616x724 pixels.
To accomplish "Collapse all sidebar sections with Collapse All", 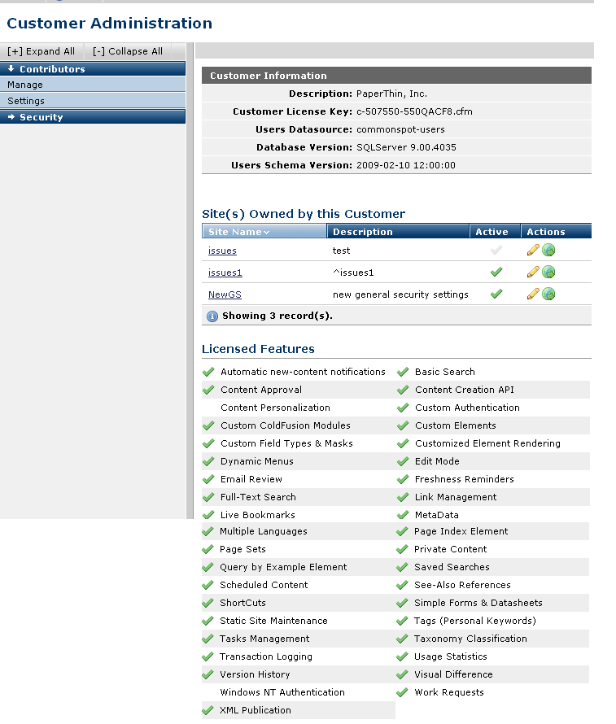I will (x=128, y=51).
